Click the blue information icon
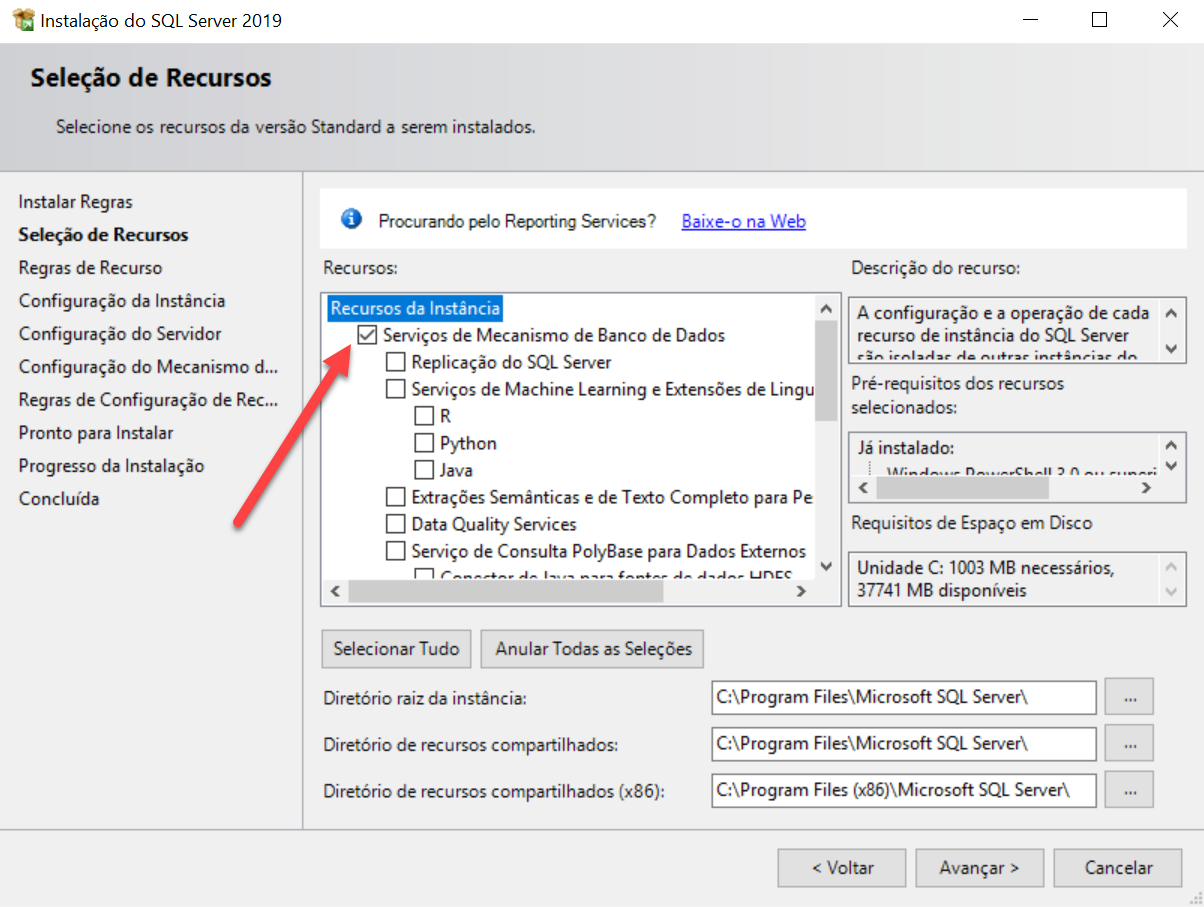1204x907 pixels. (x=350, y=220)
